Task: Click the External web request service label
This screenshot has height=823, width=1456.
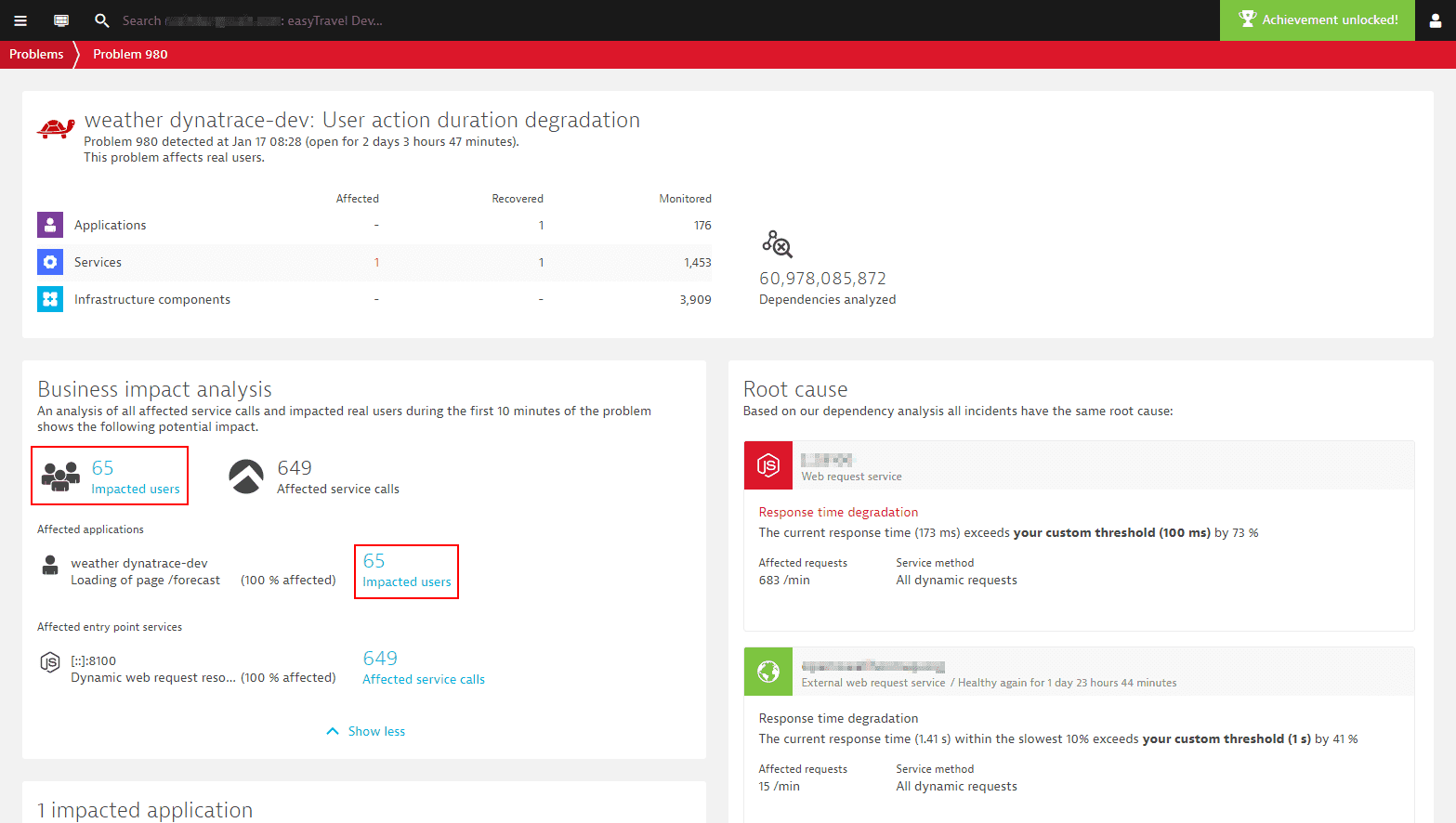Action: point(873,683)
